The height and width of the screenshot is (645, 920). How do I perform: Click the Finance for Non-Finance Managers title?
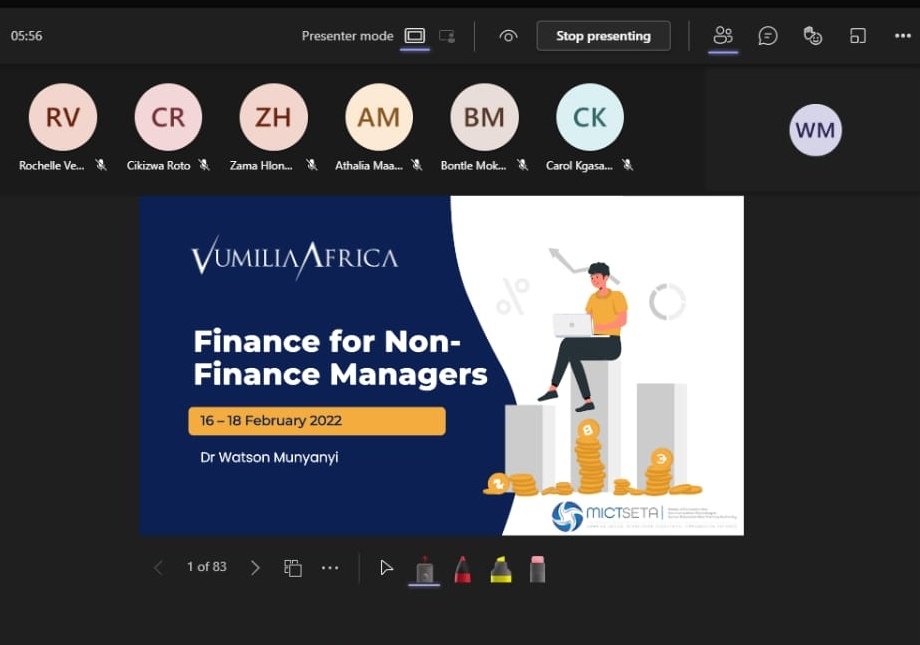[x=340, y=357]
